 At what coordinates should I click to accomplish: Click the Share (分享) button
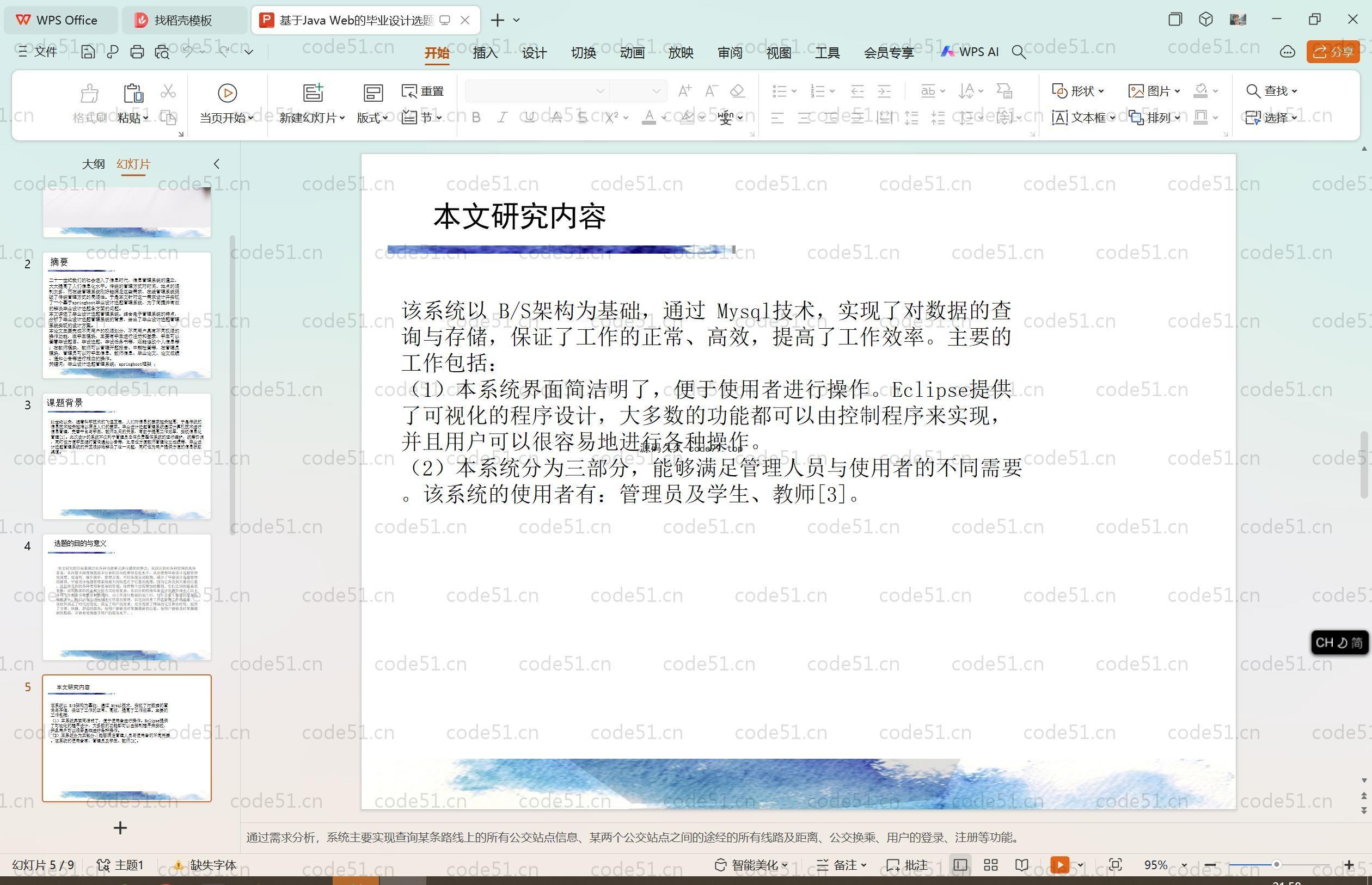(1333, 52)
